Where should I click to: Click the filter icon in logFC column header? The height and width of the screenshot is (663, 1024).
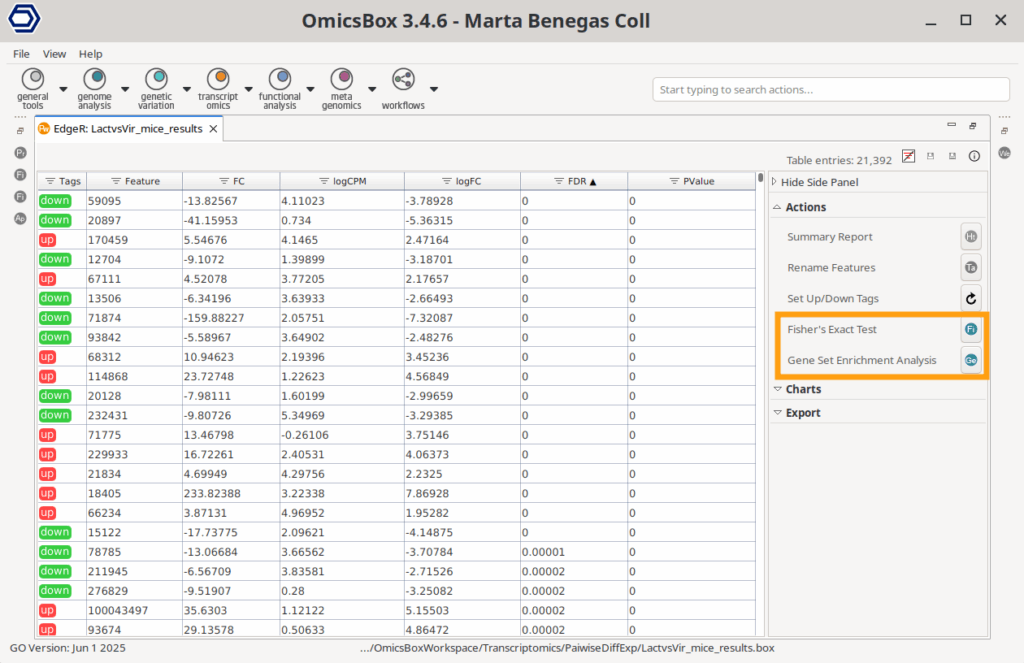(x=447, y=181)
